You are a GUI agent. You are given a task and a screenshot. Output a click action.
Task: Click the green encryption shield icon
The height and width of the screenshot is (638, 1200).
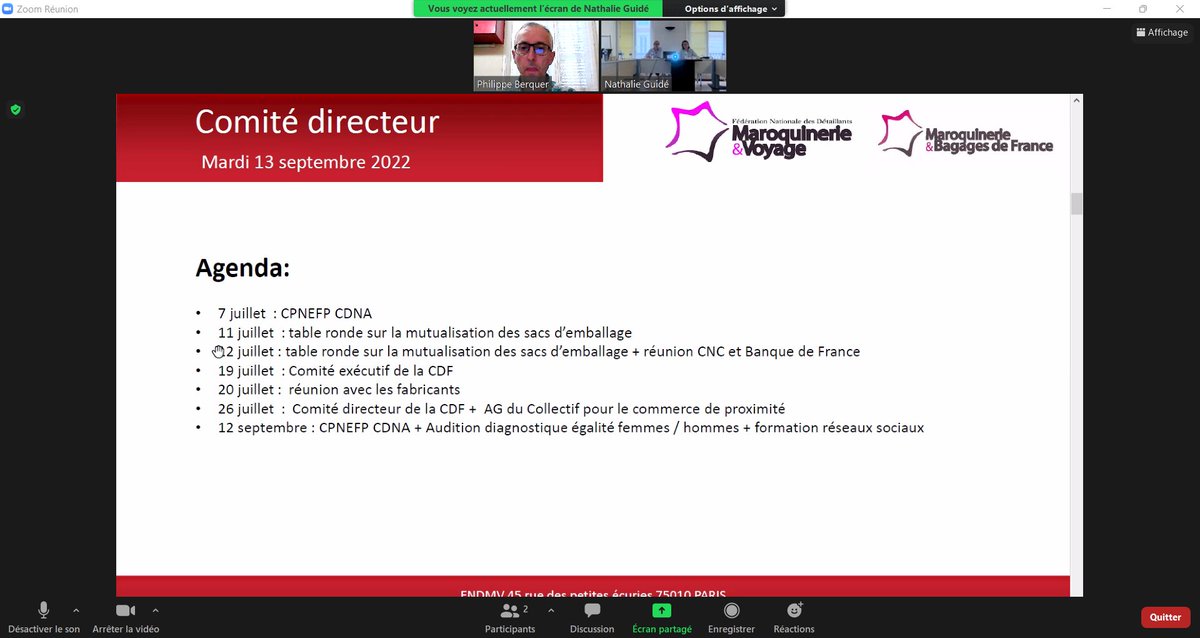pos(15,109)
